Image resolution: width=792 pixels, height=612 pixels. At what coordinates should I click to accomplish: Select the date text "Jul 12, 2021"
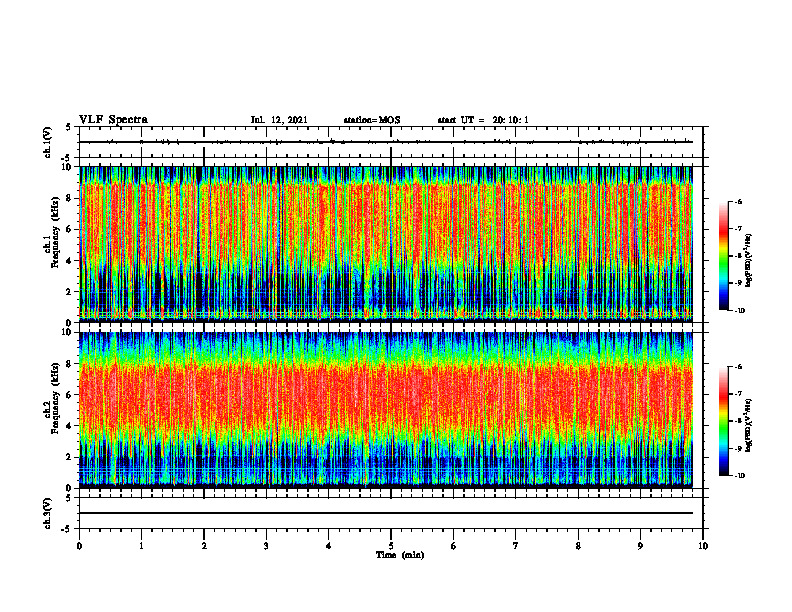pos(279,120)
